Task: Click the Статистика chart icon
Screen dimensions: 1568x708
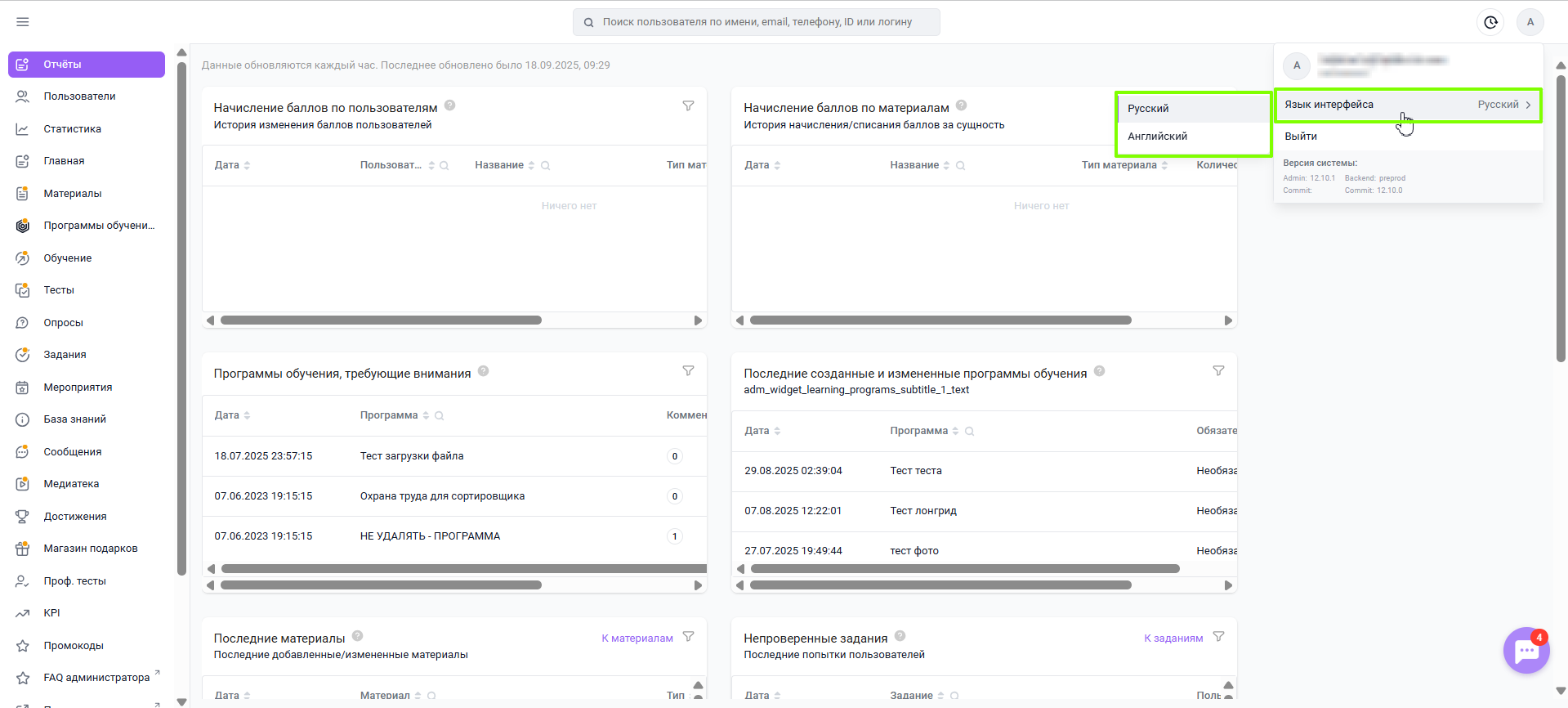Action: (23, 129)
